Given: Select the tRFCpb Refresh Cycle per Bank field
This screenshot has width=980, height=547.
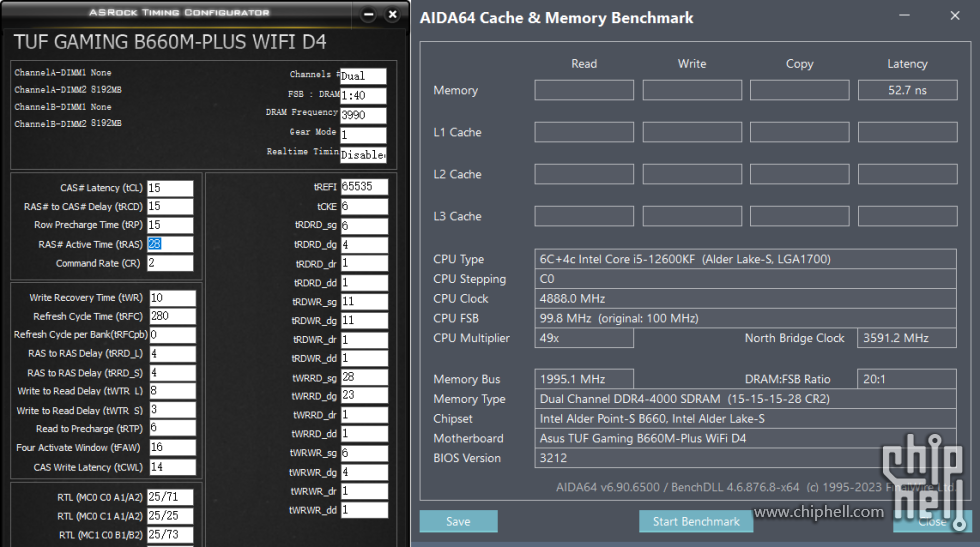Looking at the screenshot, I should pos(172,335).
